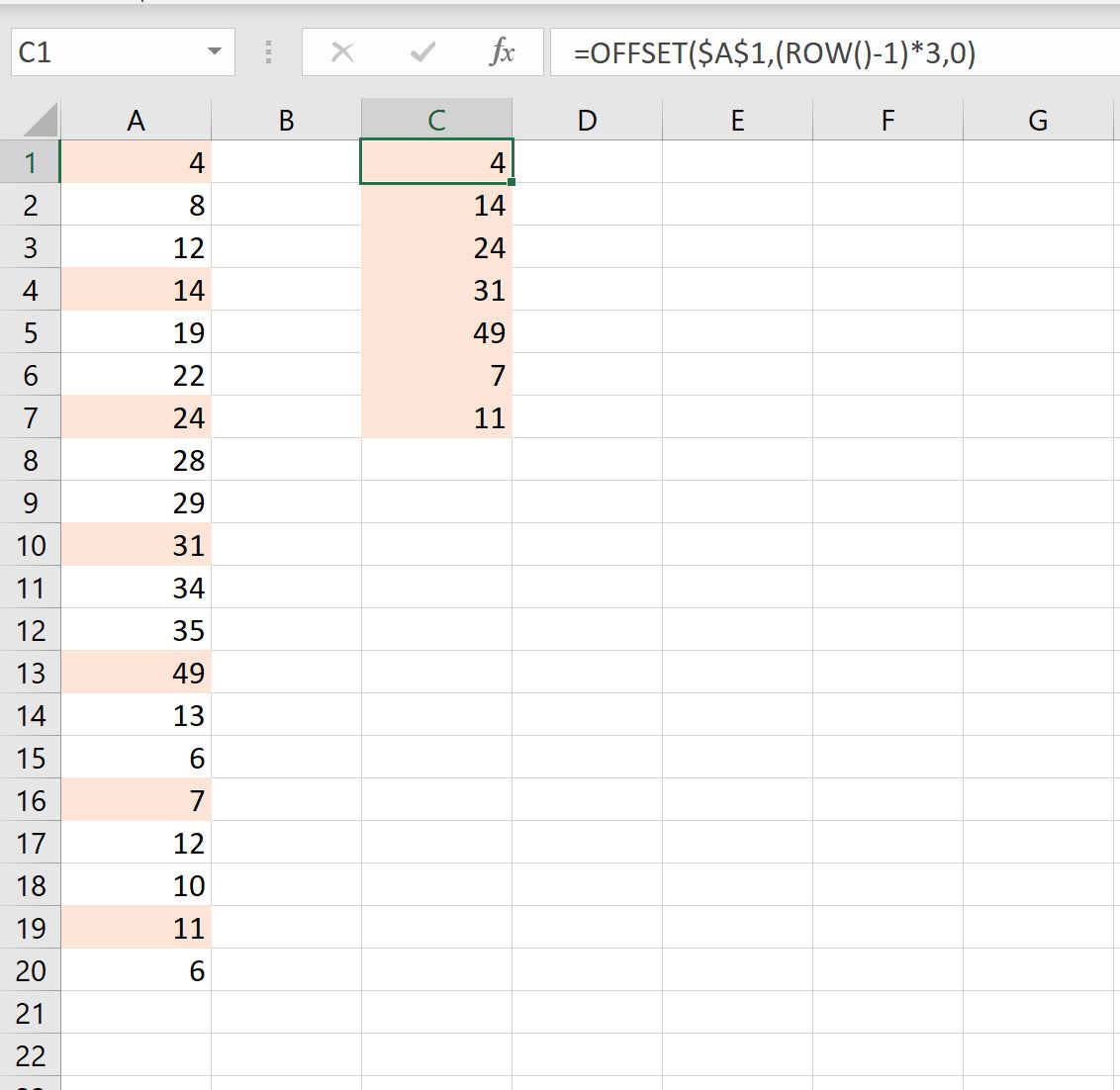Expand the Name Box dropdown arrow
This screenshot has width=1120, height=1090.
coord(215,51)
